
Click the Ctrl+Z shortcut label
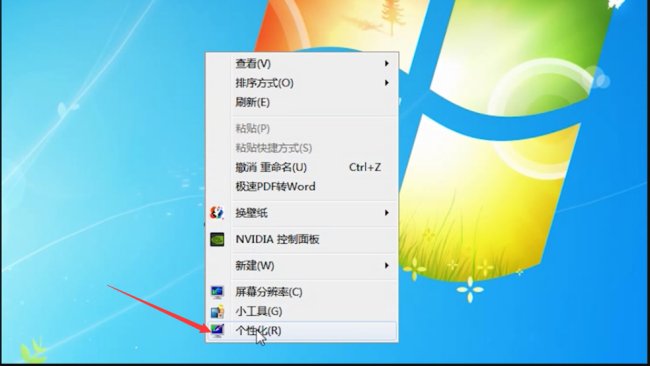[365, 167]
